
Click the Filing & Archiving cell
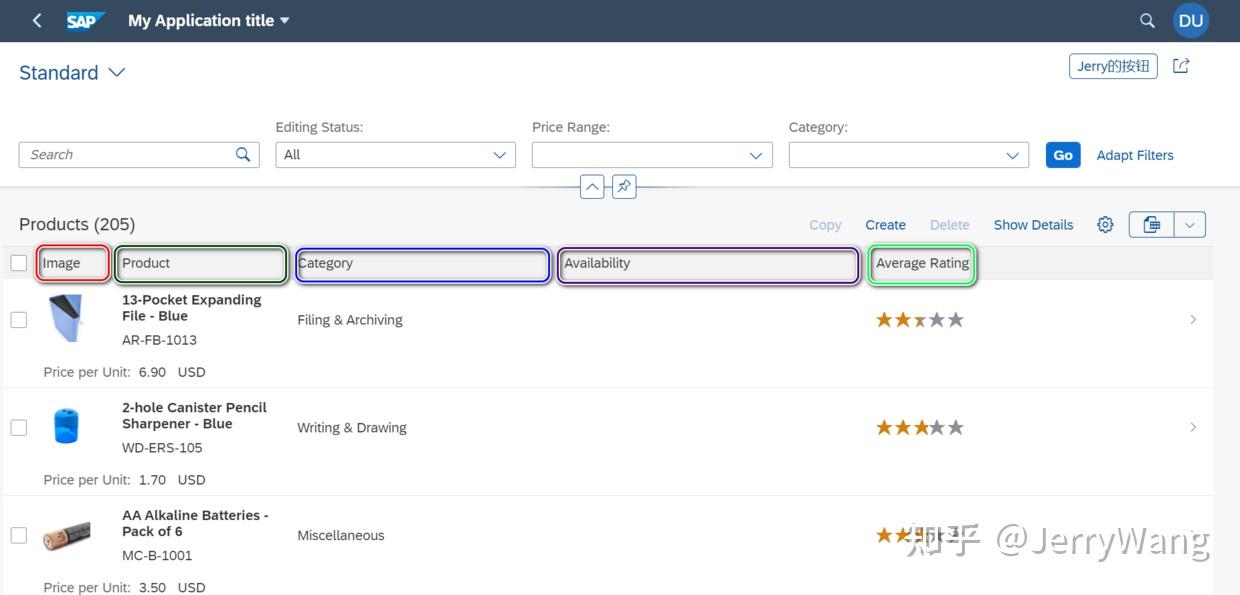pos(350,320)
